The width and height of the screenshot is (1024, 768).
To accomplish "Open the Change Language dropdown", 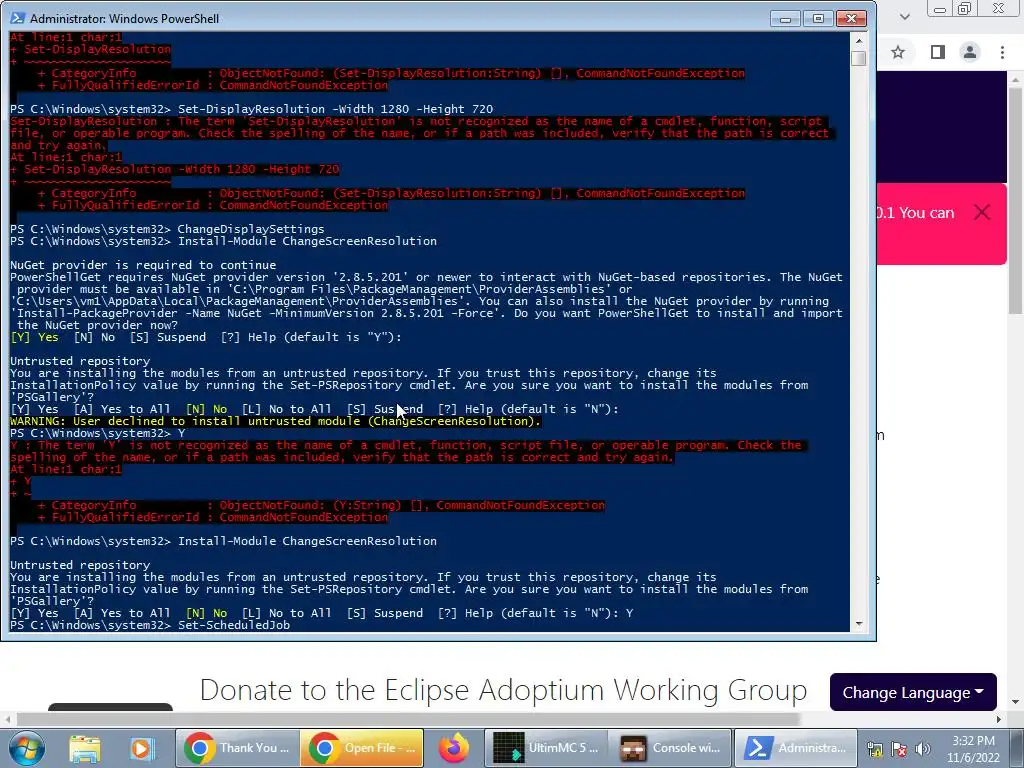I will point(913,692).
